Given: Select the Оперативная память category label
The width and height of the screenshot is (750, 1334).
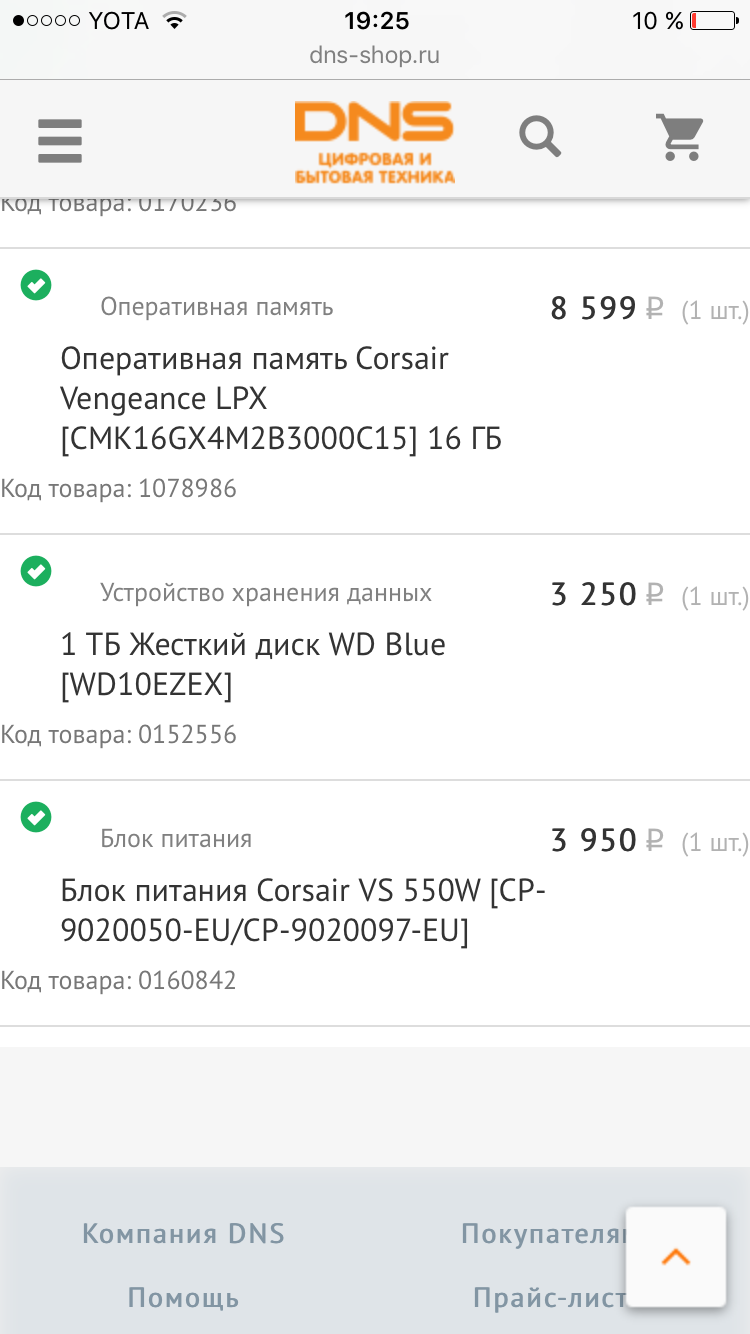Looking at the screenshot, I should click(217, 307).
